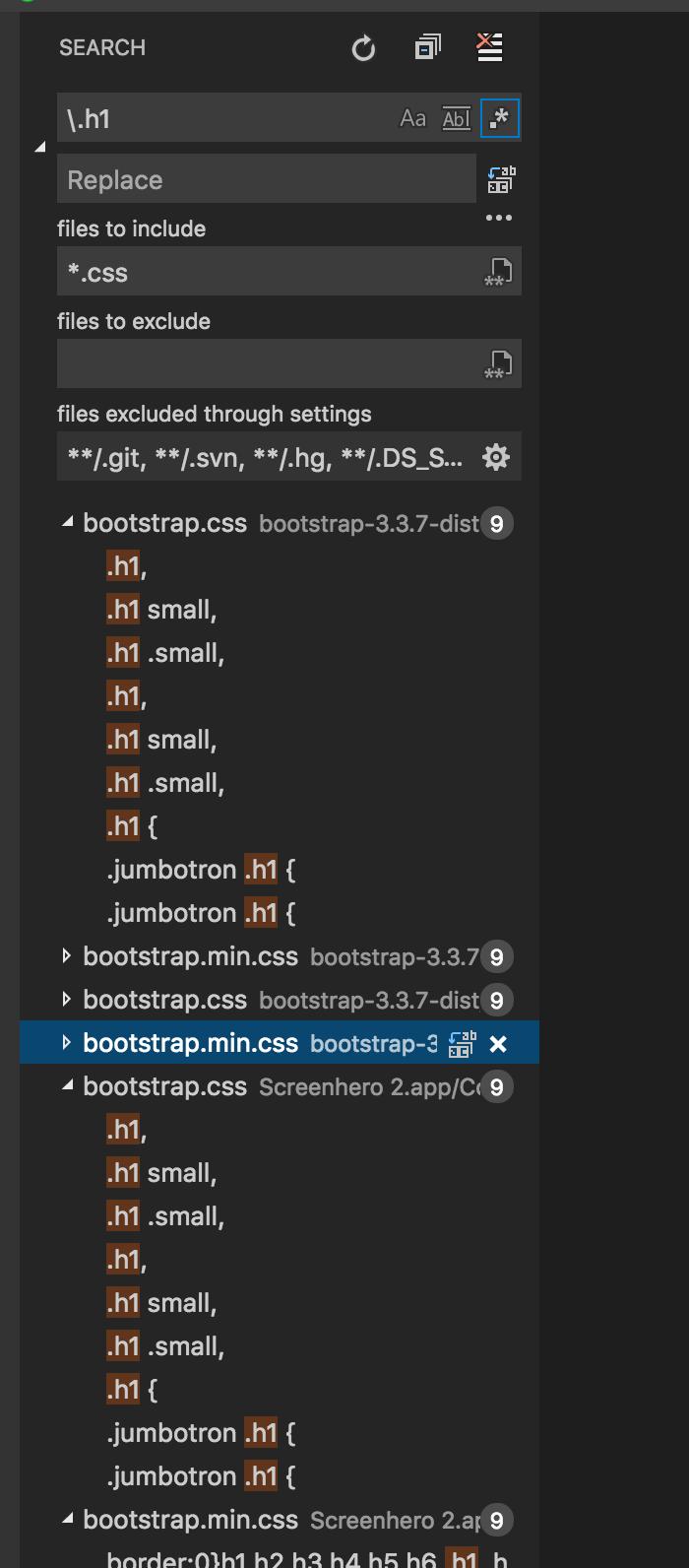Disable the regular expression toggle

point(500,119)
